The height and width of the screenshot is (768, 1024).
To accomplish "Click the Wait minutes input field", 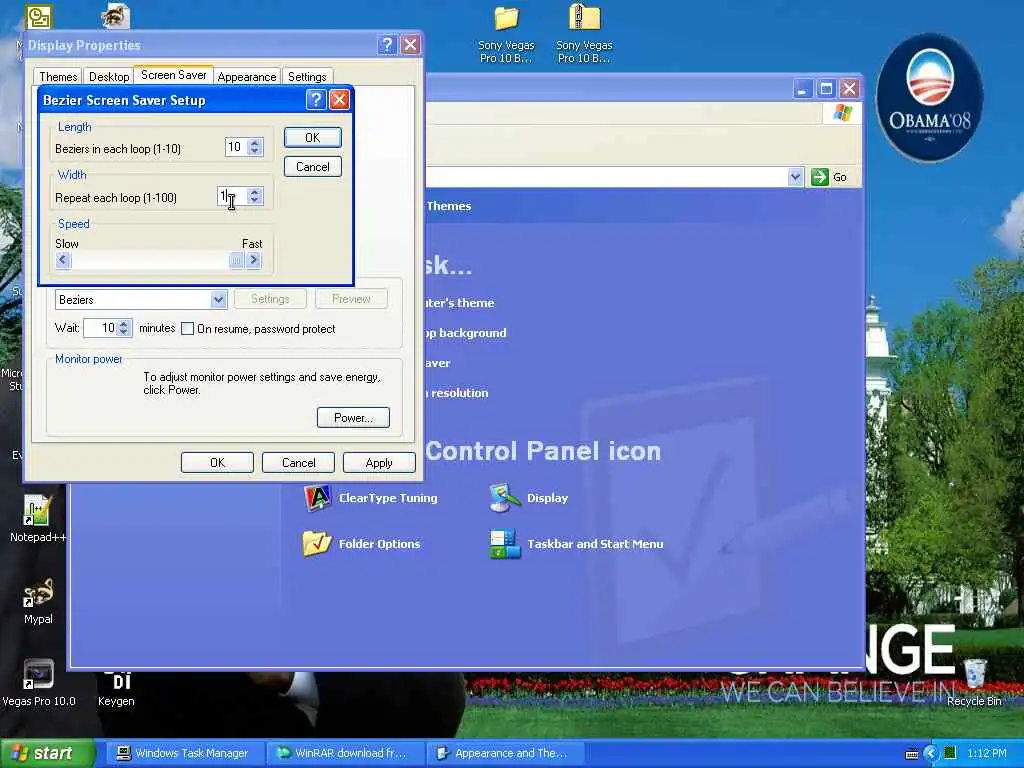I will tap(100, 327).
